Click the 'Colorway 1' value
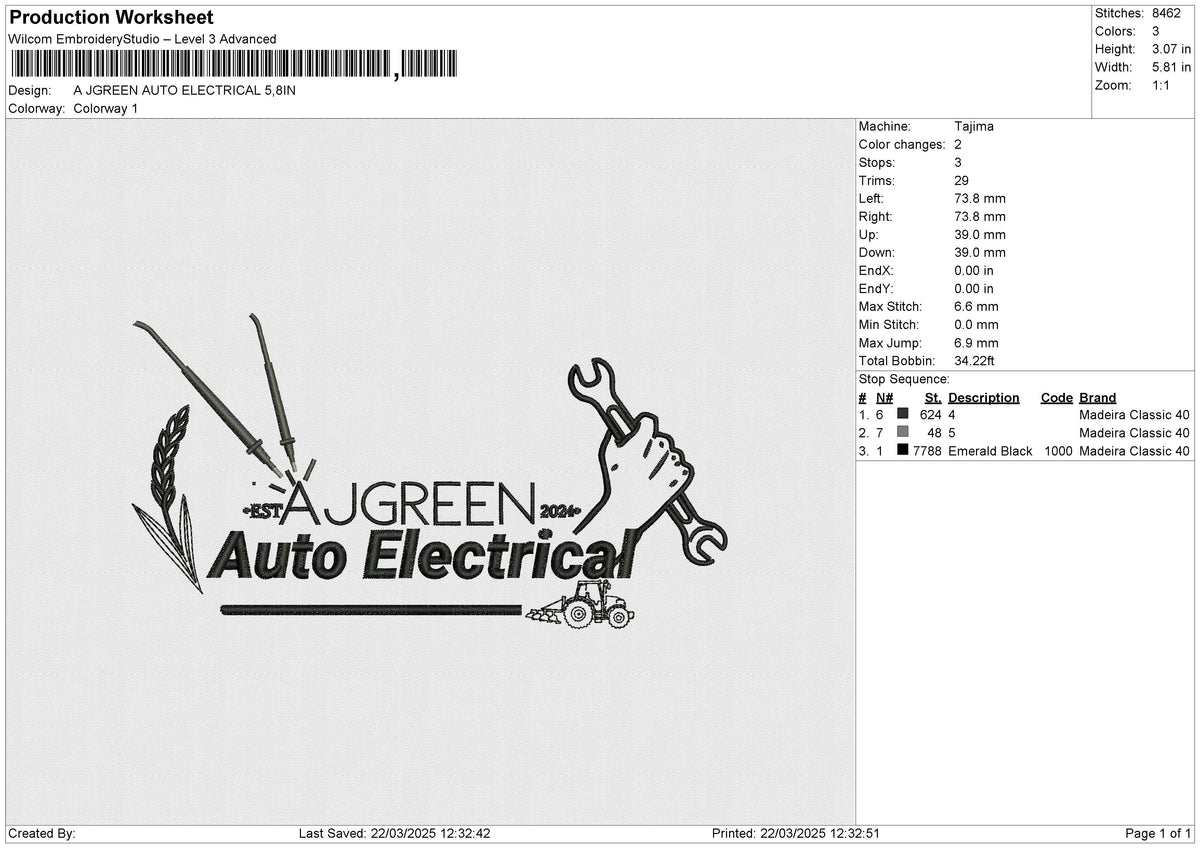 click(106, 108)
